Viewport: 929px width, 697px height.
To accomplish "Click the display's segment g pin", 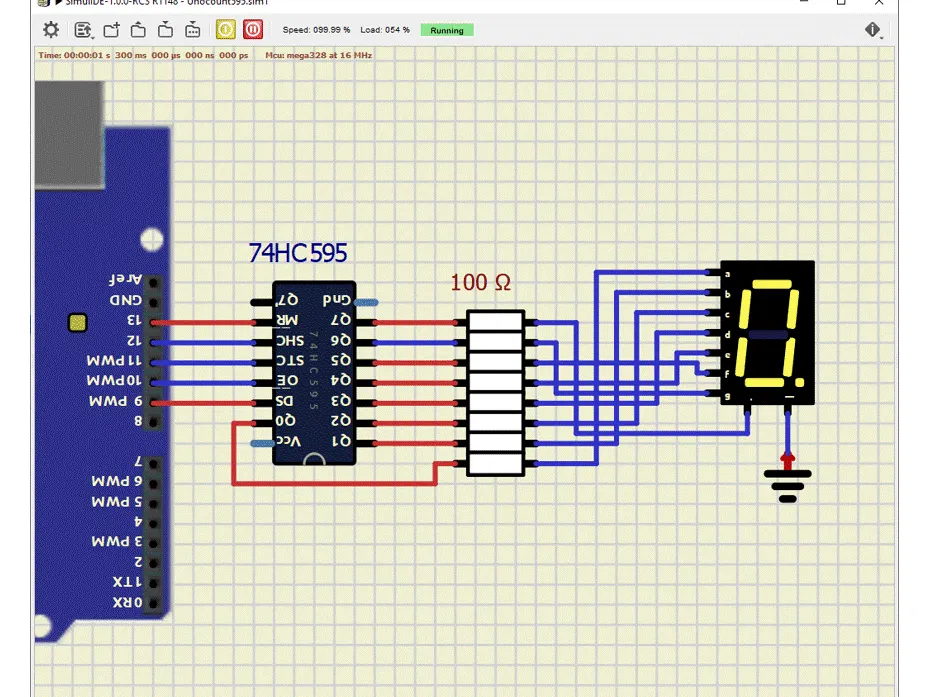I will [713, 394].
